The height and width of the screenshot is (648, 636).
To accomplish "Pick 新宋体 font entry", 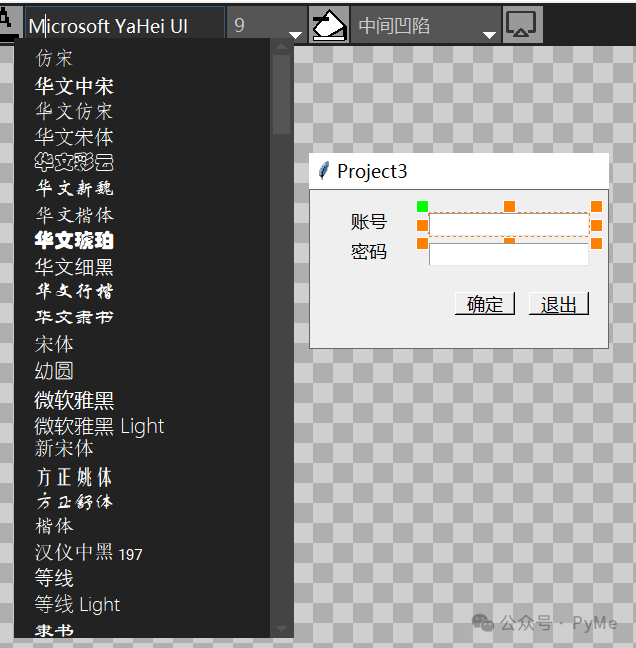I will 64,448.
